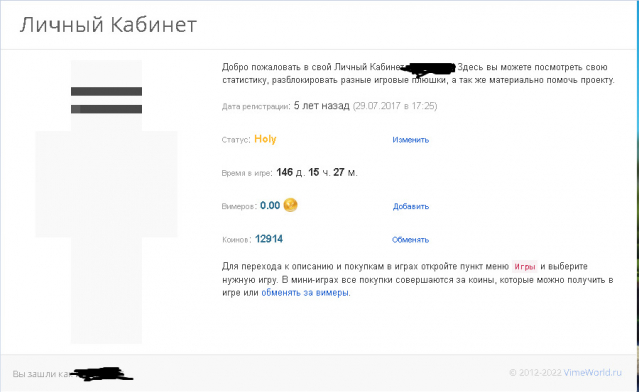
Task: Select the orange Holy status text
Action: point(265,139)
